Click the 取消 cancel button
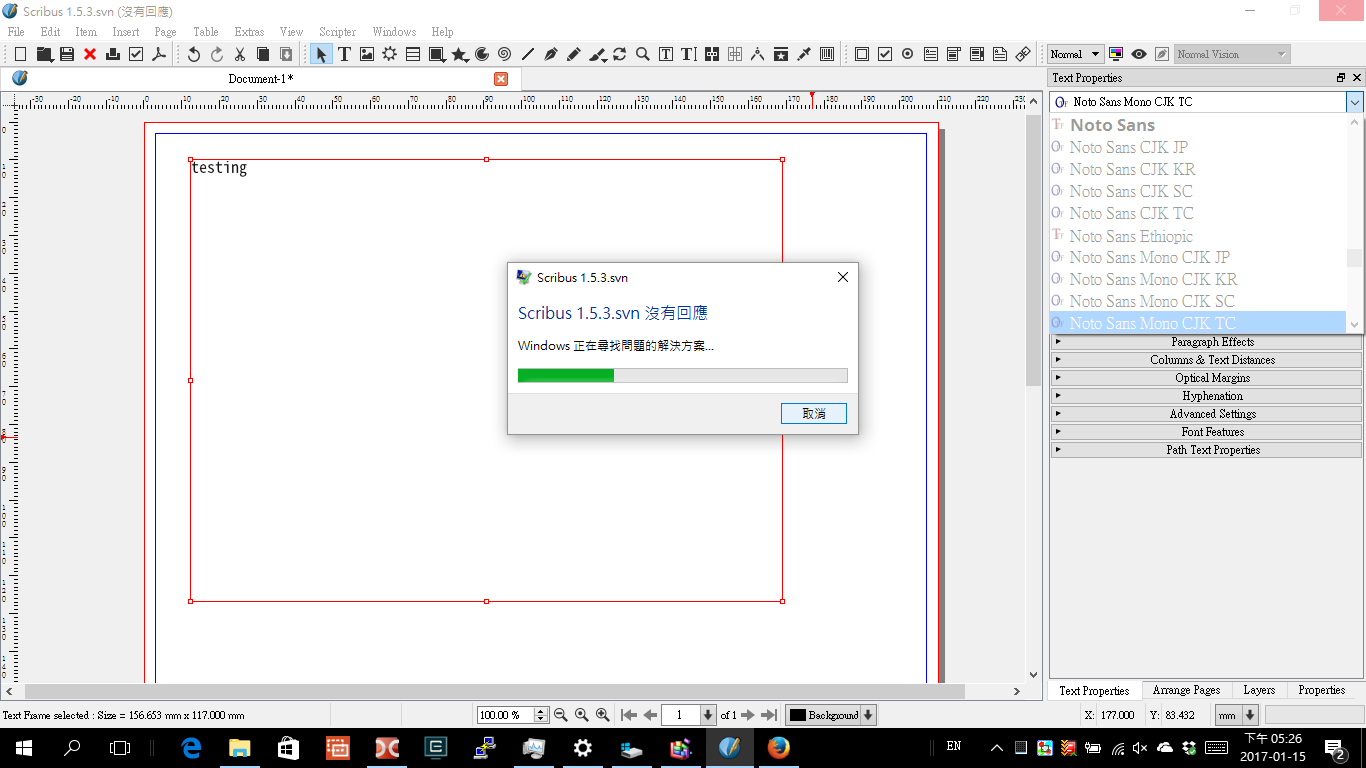Screen dimensions: 1366x768 pos(813,413)
